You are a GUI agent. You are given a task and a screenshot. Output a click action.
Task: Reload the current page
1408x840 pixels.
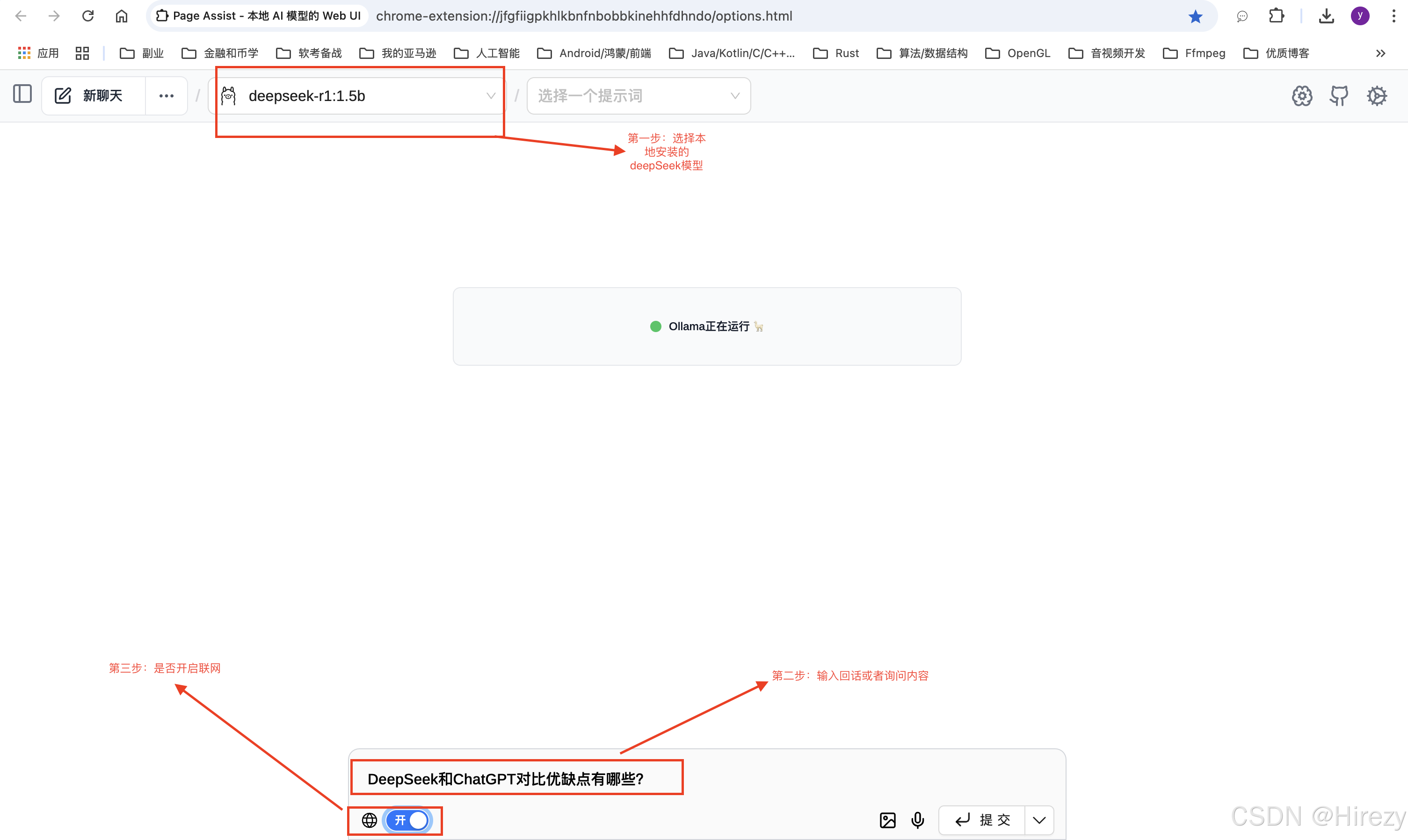88,16
